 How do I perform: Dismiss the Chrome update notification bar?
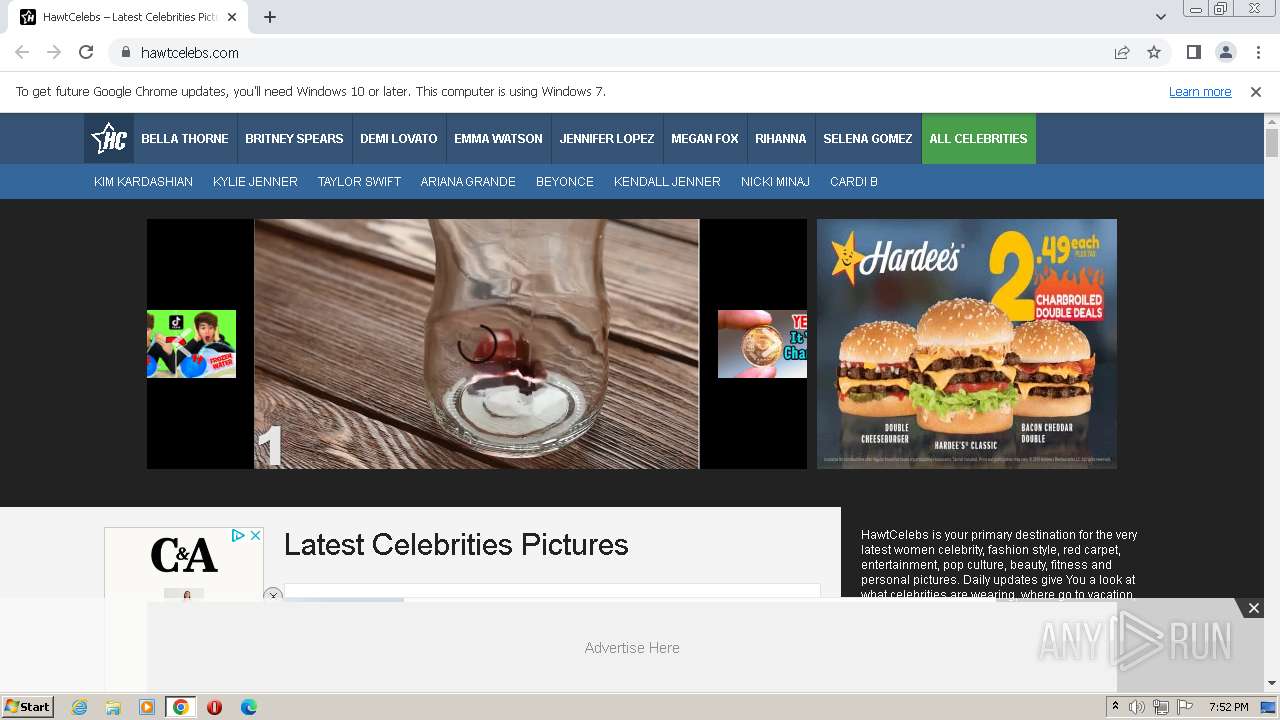(x=1256, y=92)
